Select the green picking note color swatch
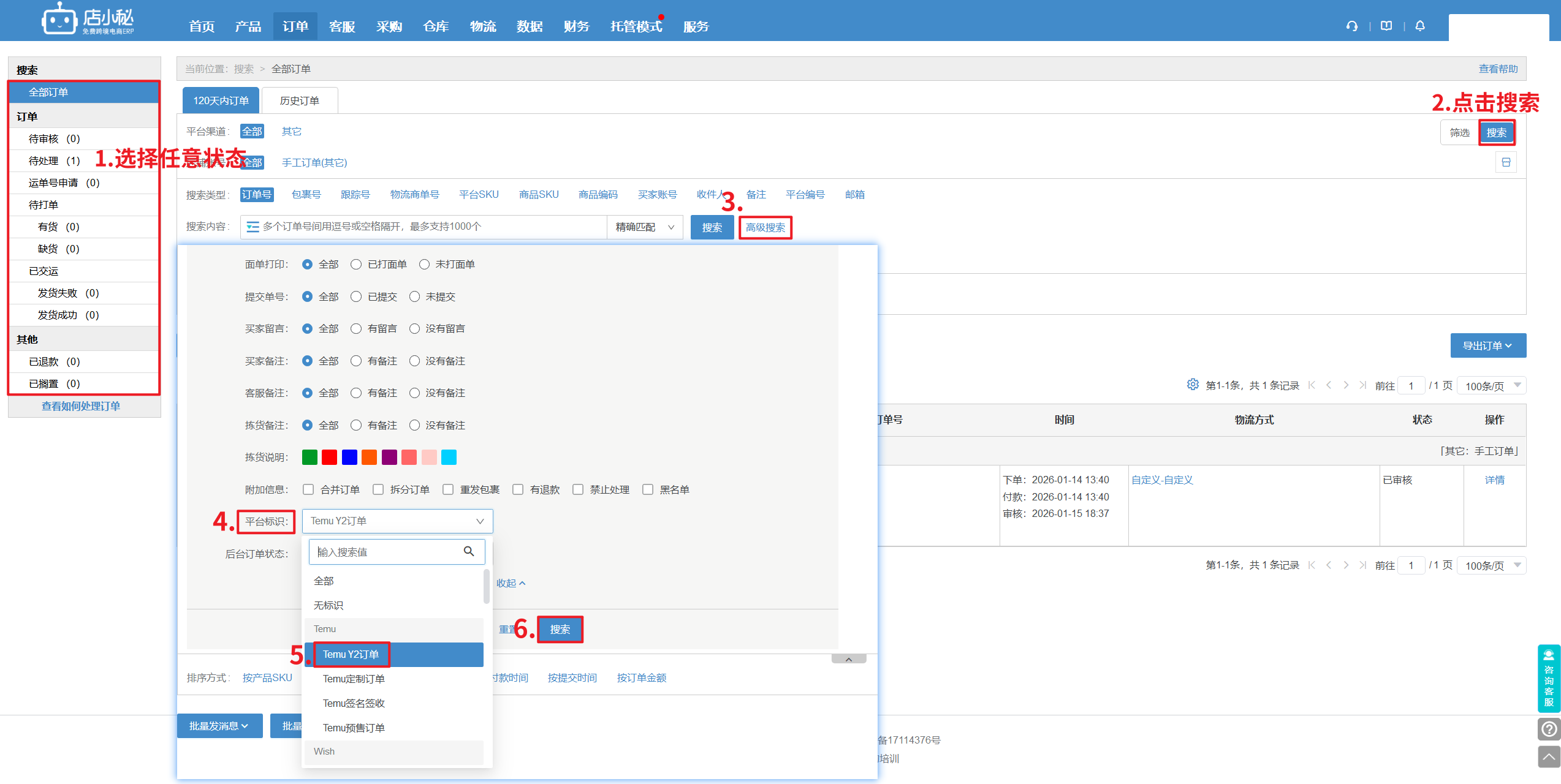 [x=310, y=458]
